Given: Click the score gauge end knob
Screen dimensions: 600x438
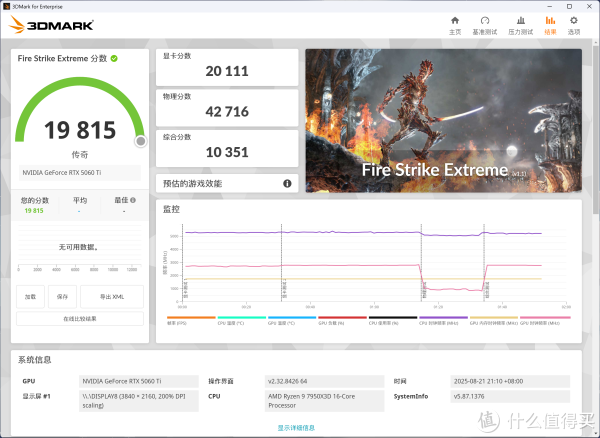Looking at the screenshot, I should pyautogui.click(x=141, y=141).
